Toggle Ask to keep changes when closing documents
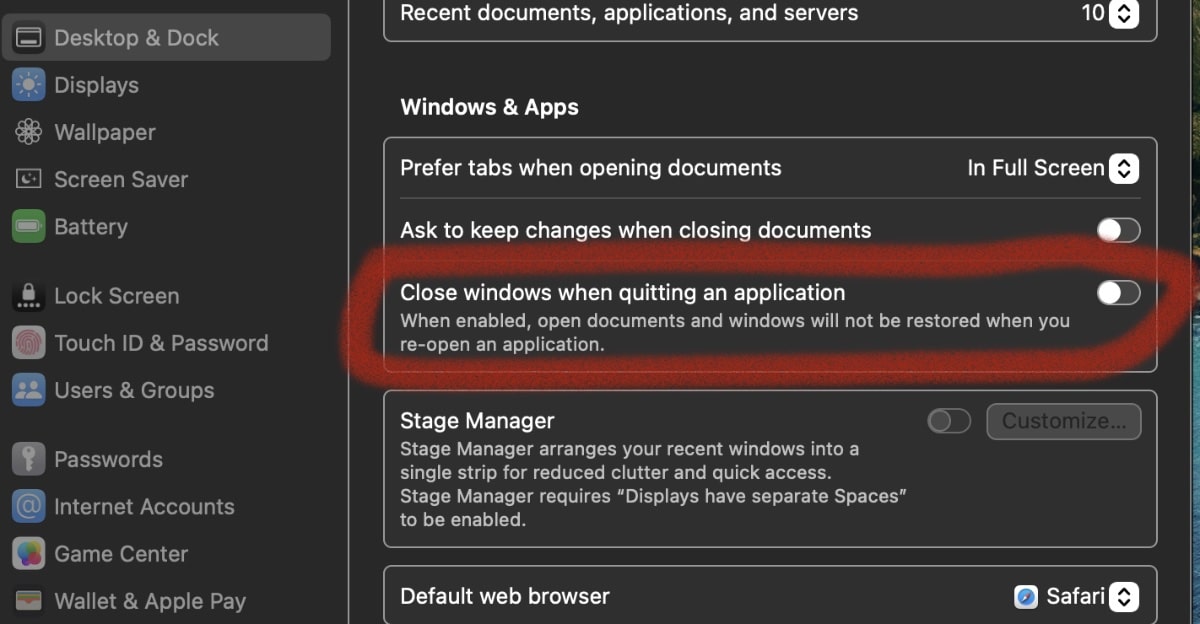 (x=1118, y=230)
